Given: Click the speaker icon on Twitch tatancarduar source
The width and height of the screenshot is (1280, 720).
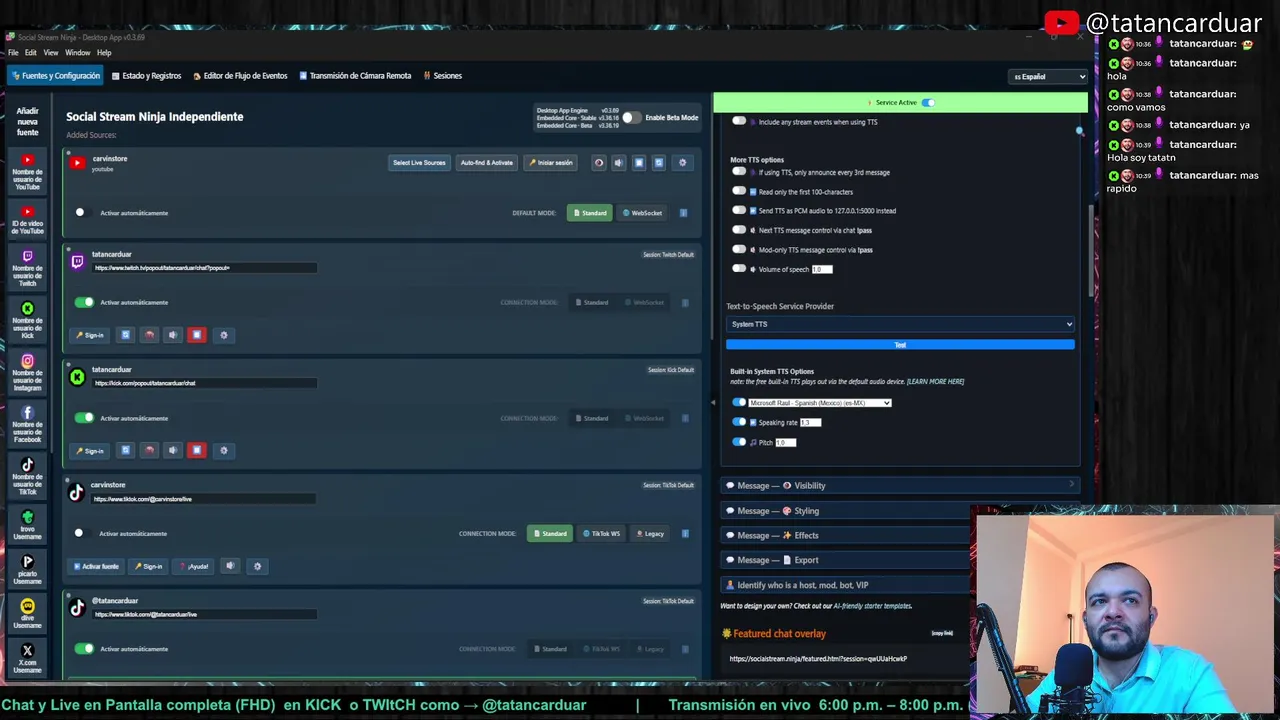Looking at the screenshot, I should [x=173, y=335].
